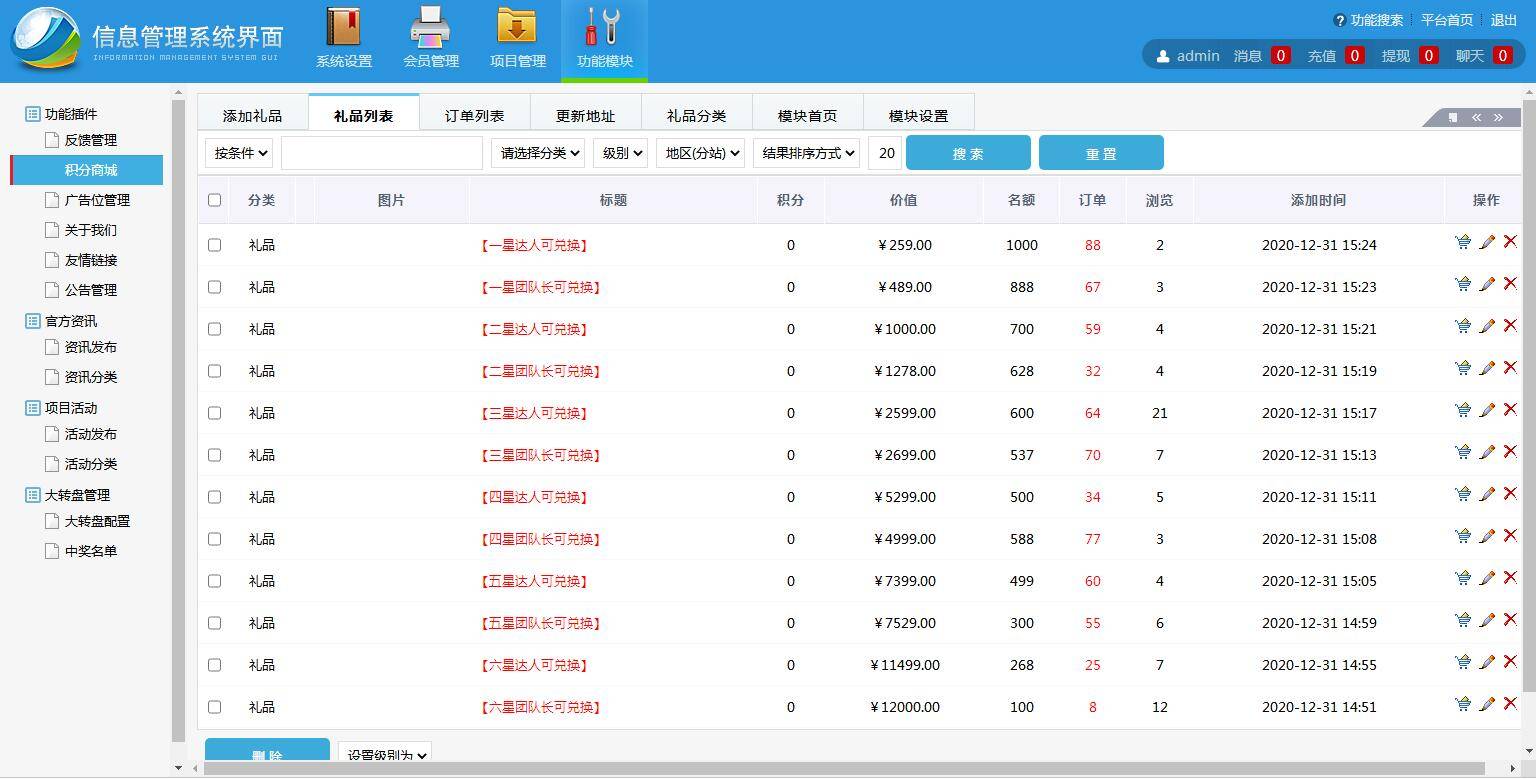Viewport: 1536px width, 779px height.
Task: Click the cart icon for 【一星达人可兑换】
Action: point(1463,240)
